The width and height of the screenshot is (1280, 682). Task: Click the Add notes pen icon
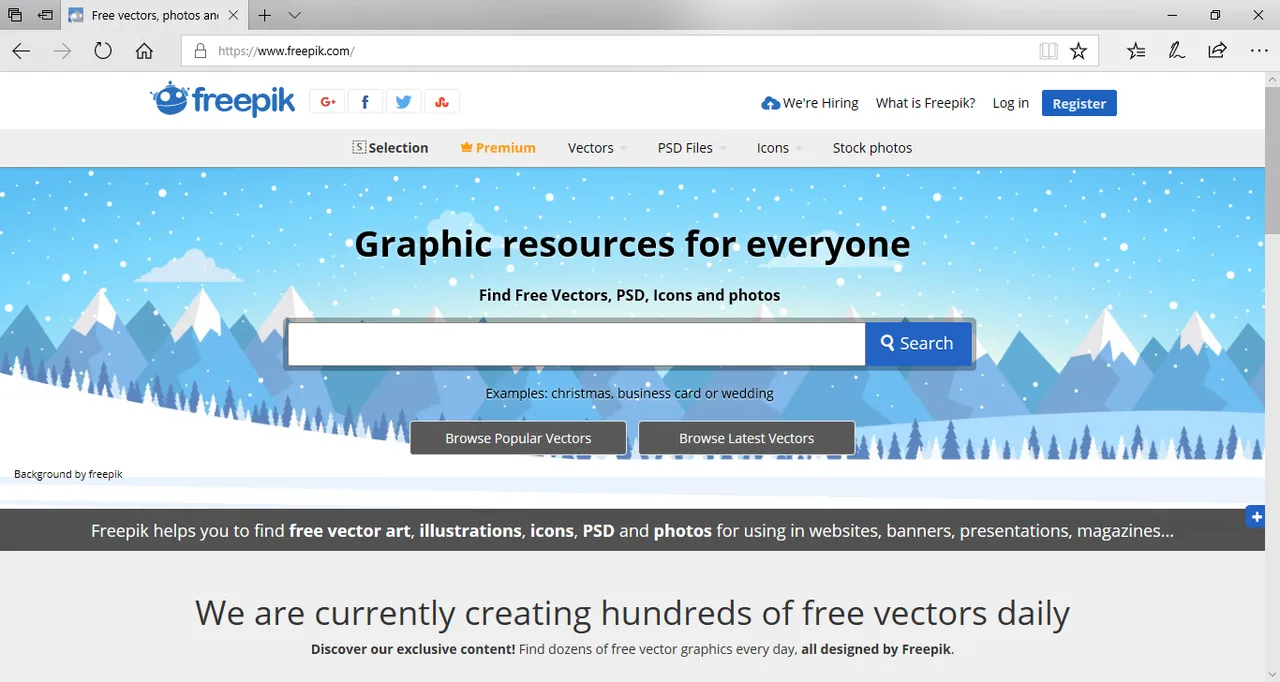pyautogui.click(x=1177, y=51)
